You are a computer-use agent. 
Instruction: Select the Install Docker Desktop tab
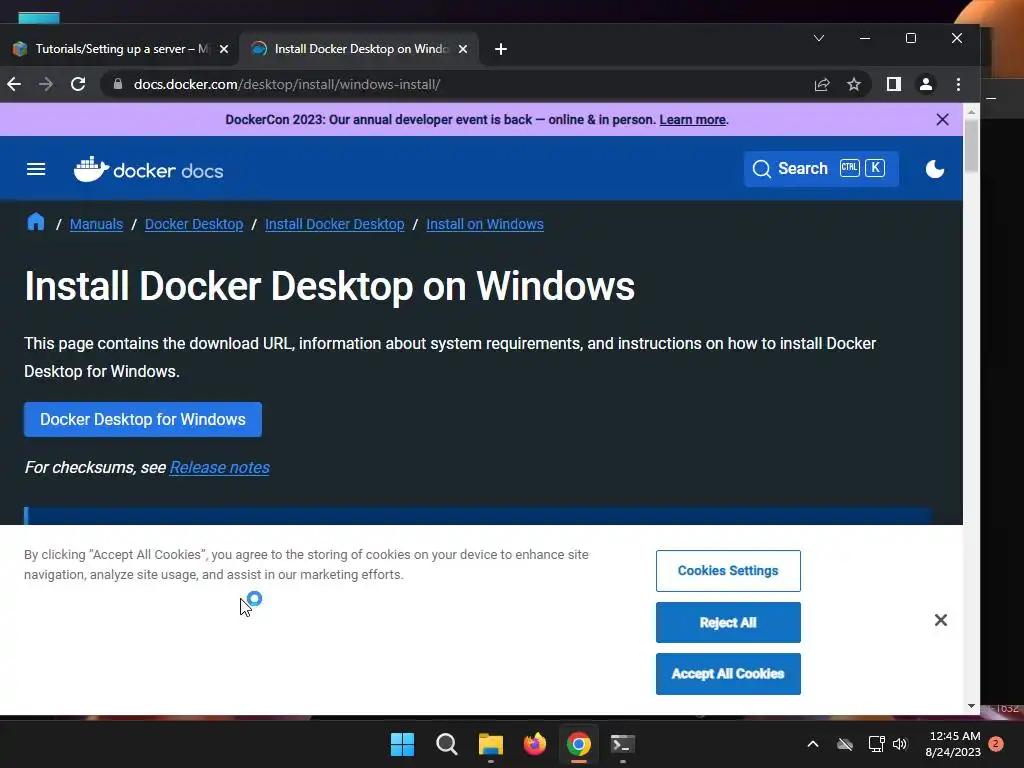tap(359, 49)
